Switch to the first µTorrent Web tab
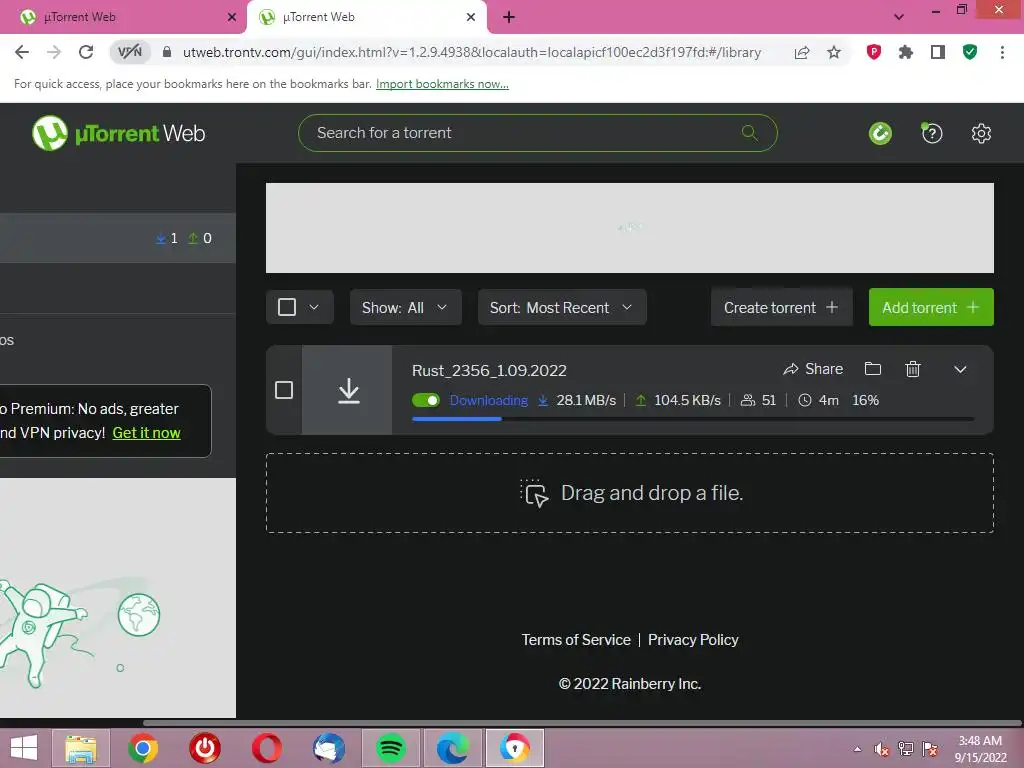Image resolution: width=1024 pixels, height=768 pixels. point(123,17)
